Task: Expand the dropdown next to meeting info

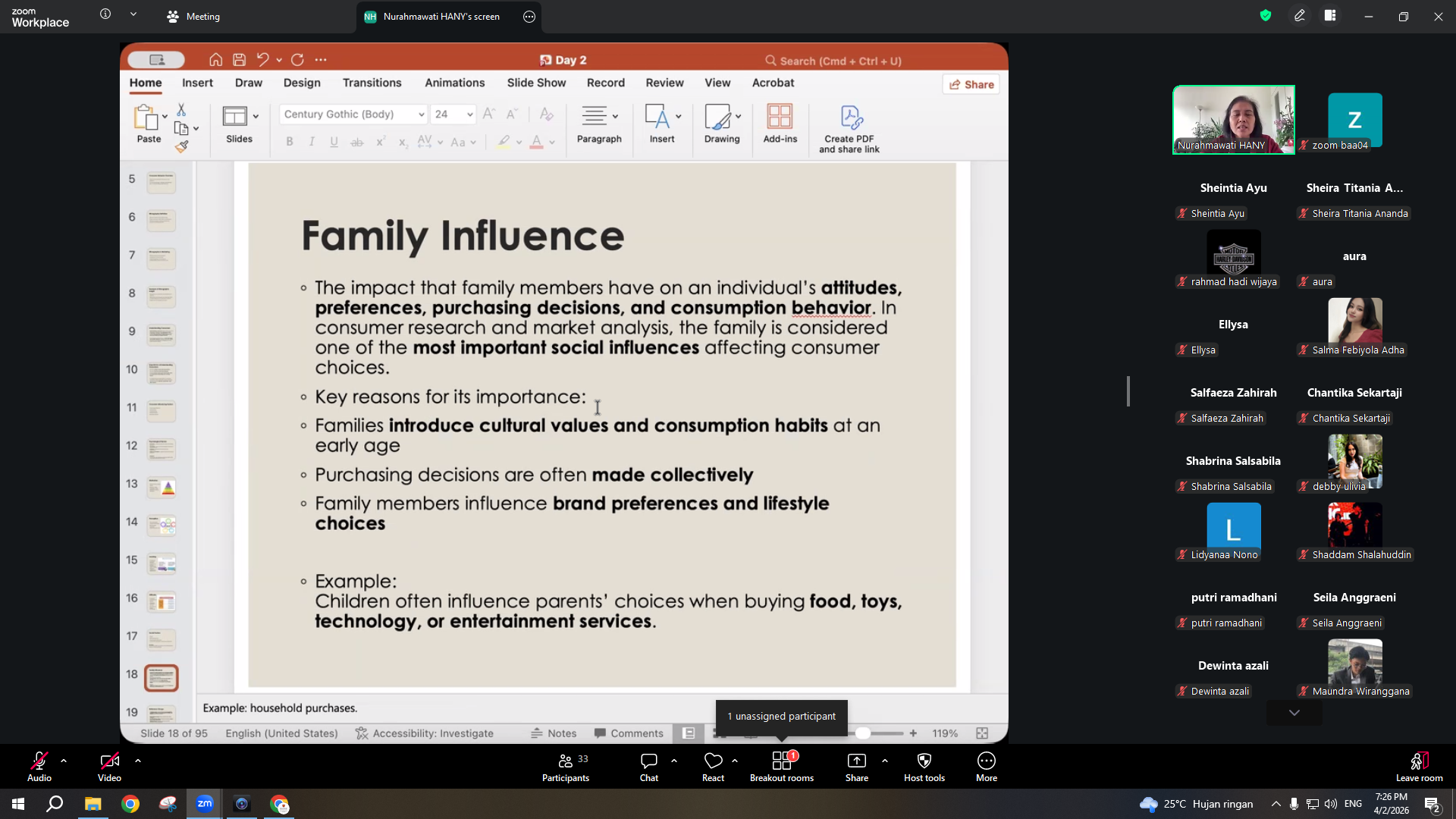Action: [133, 14]
